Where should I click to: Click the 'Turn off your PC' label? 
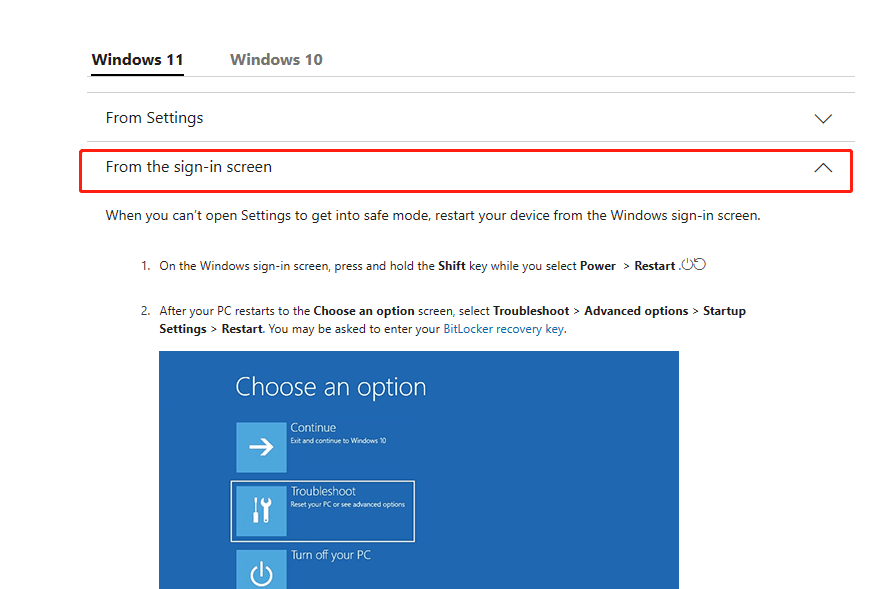click(x=331, y=555)
